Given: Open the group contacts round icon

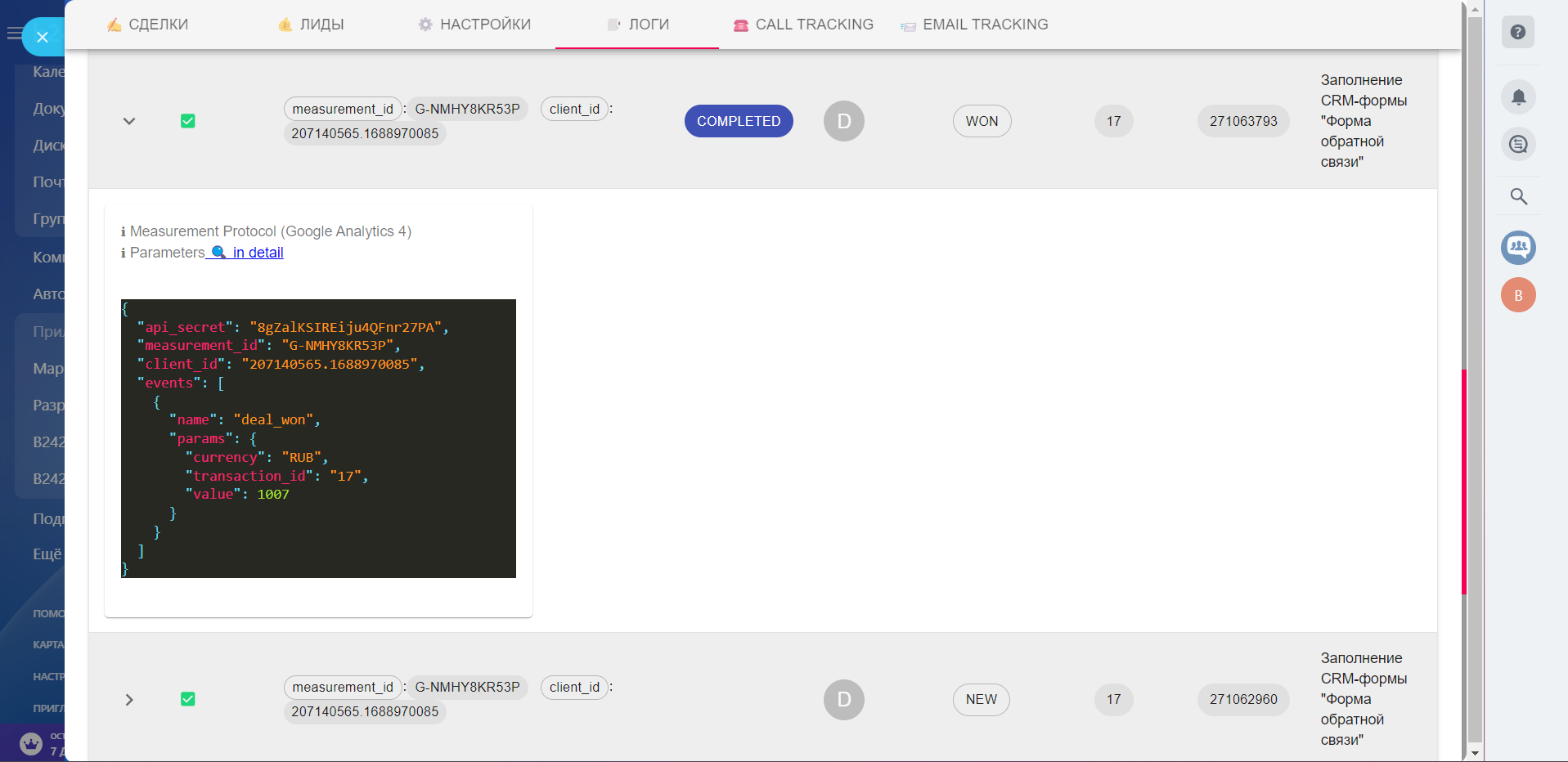Looking at the screenshot, I should [1518, 248].
